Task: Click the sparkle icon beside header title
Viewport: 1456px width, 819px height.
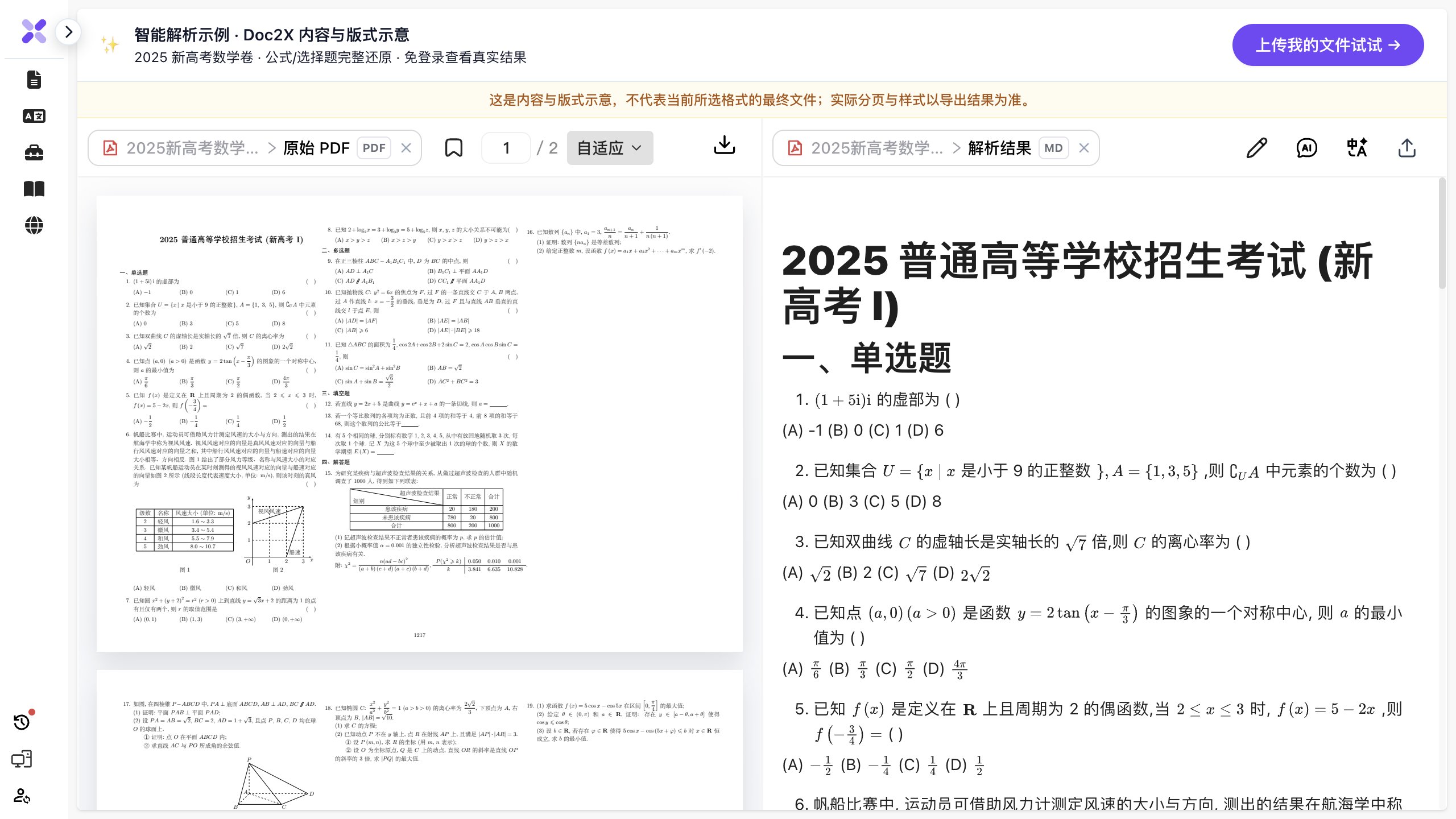Action: (110, 44)
